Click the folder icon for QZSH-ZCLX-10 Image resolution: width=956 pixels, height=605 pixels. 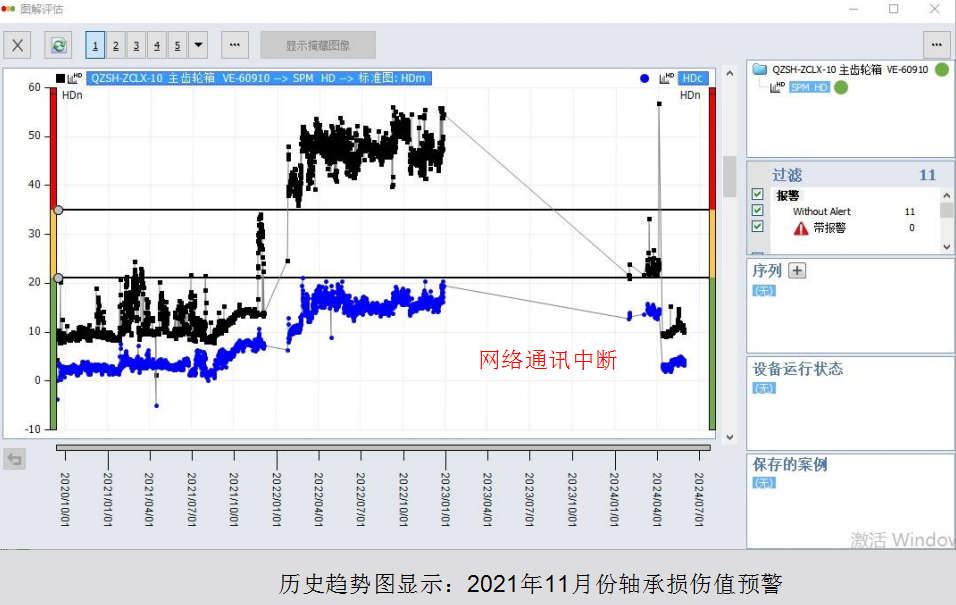pos(760,70)
